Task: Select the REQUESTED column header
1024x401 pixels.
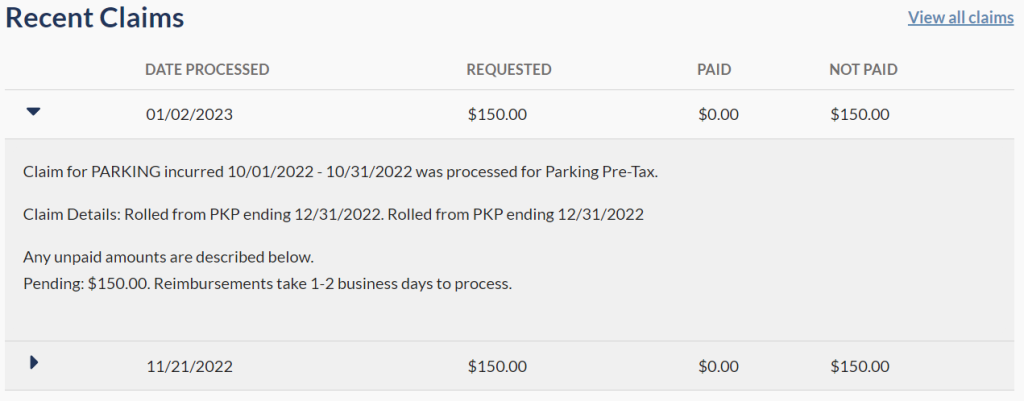Action: coord(509,70)
